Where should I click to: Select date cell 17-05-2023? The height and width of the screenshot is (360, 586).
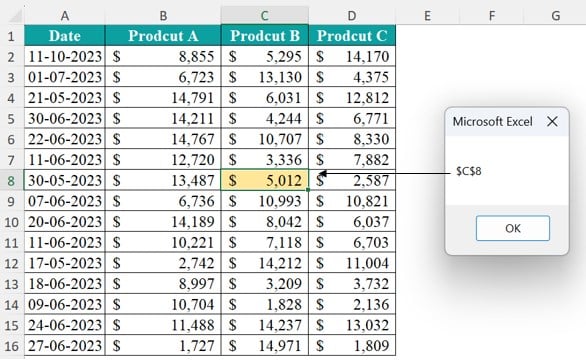click(65, 263)
